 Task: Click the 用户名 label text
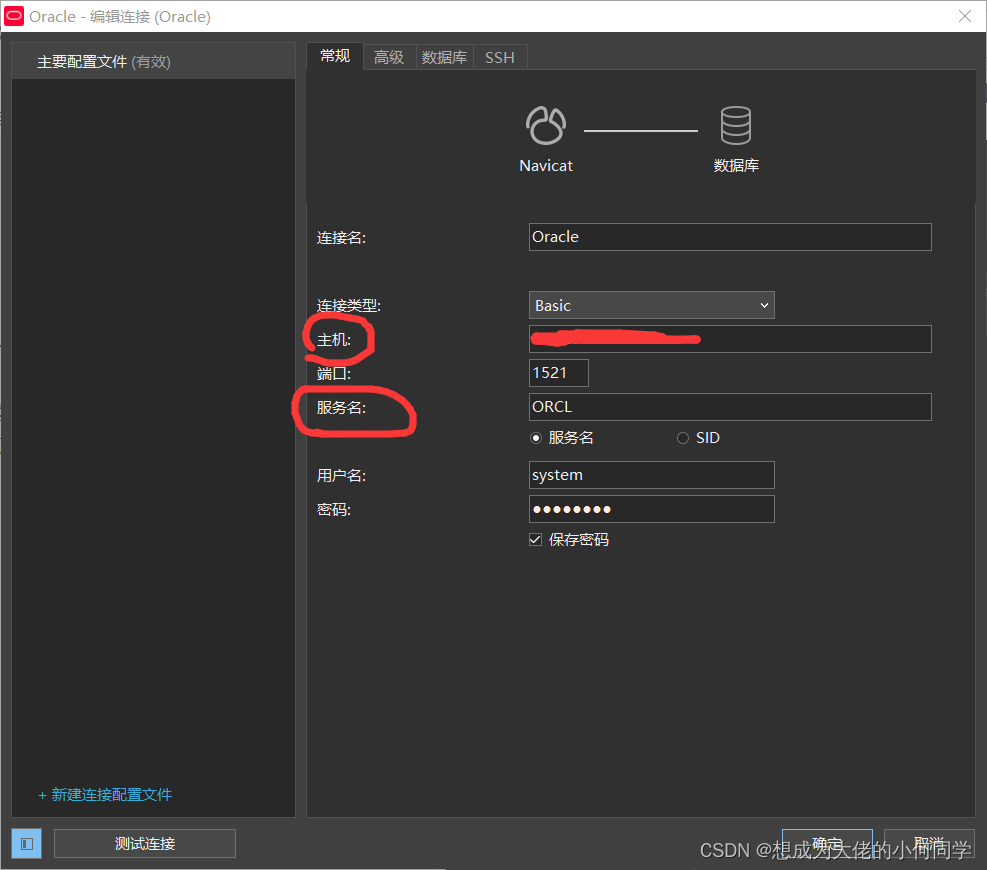(x=341, y=476)
